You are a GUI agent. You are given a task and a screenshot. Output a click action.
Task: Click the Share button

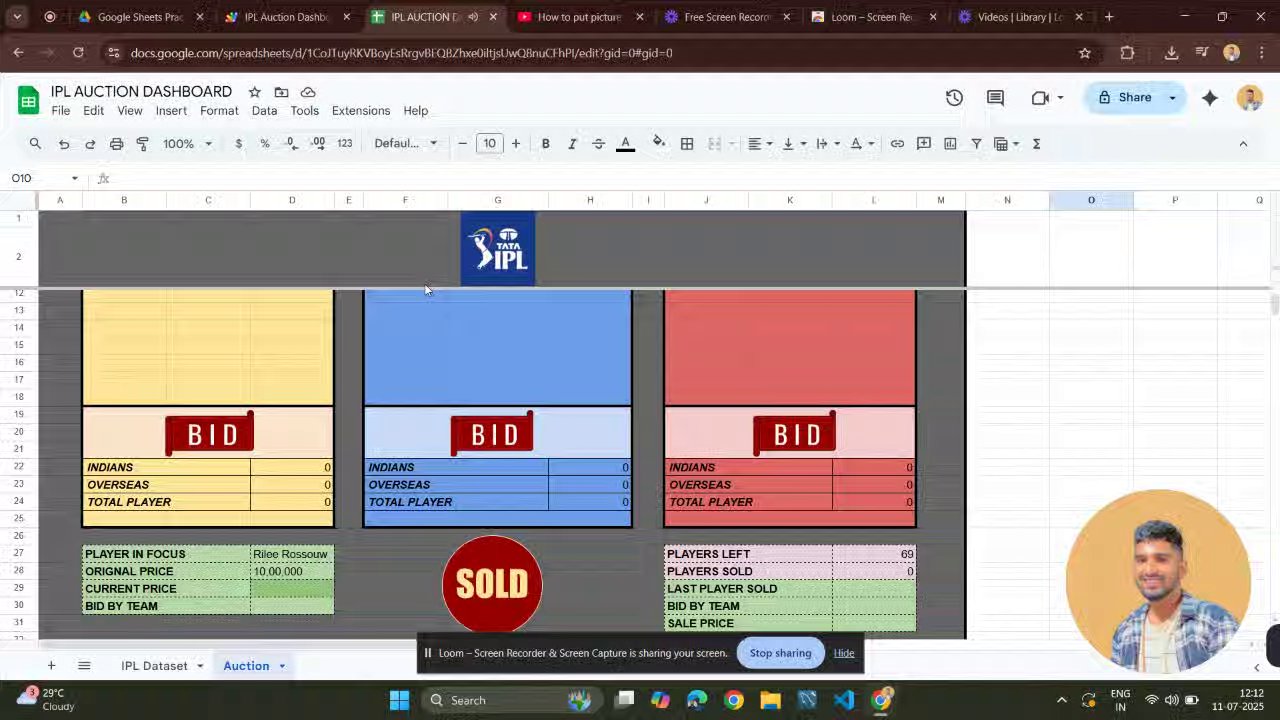click(1124, 97)
